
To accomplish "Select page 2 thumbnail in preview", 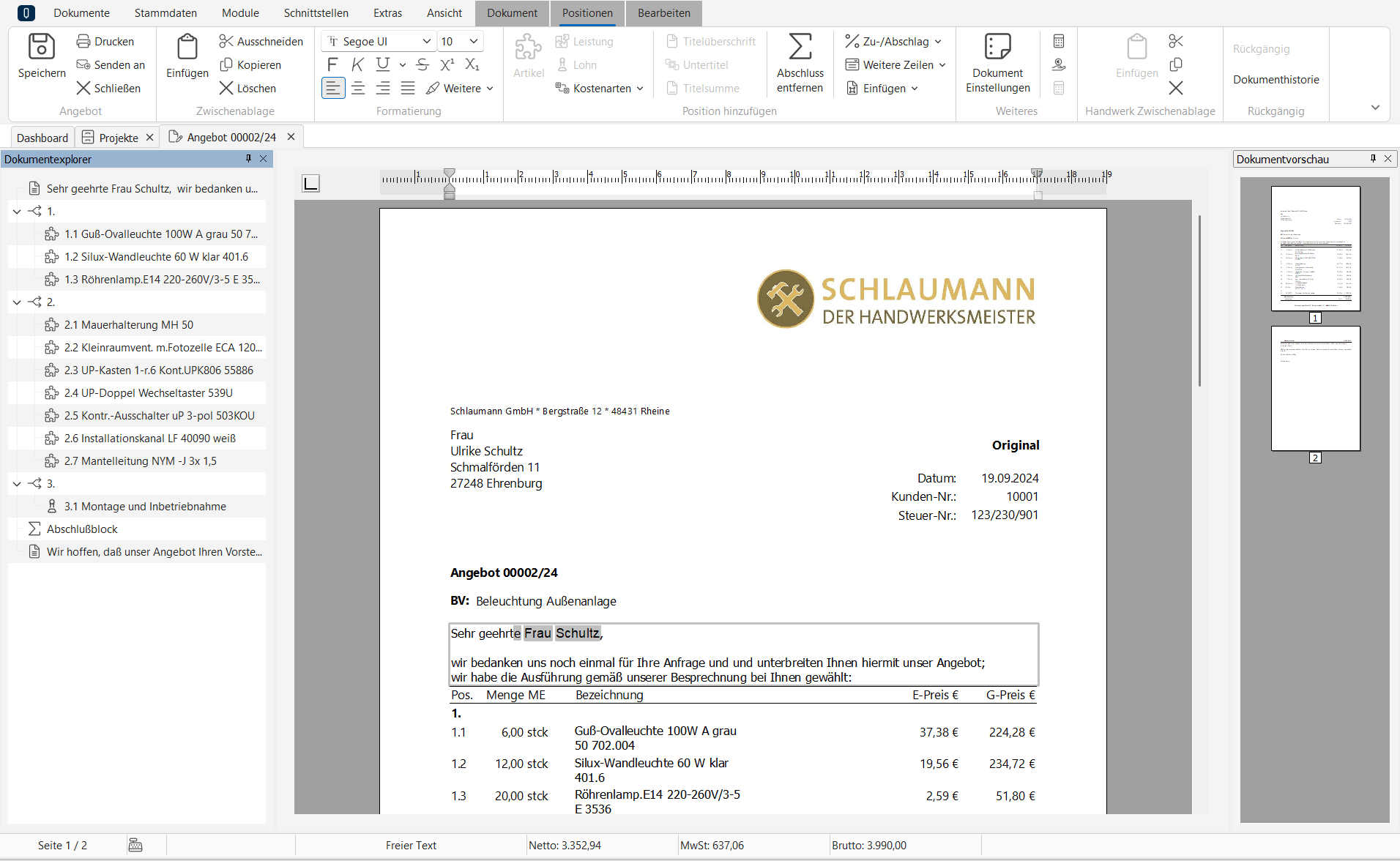I will (x=1316, y=389).
